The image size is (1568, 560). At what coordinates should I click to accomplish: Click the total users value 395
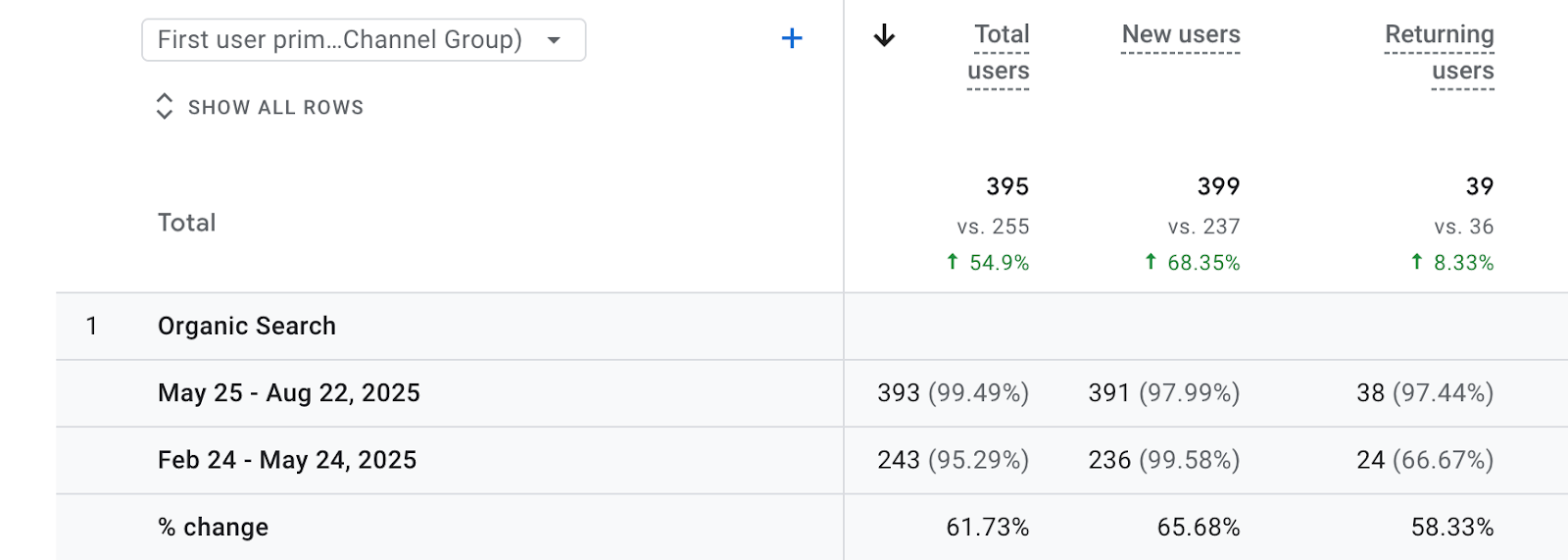click(x=1007, y=186)
